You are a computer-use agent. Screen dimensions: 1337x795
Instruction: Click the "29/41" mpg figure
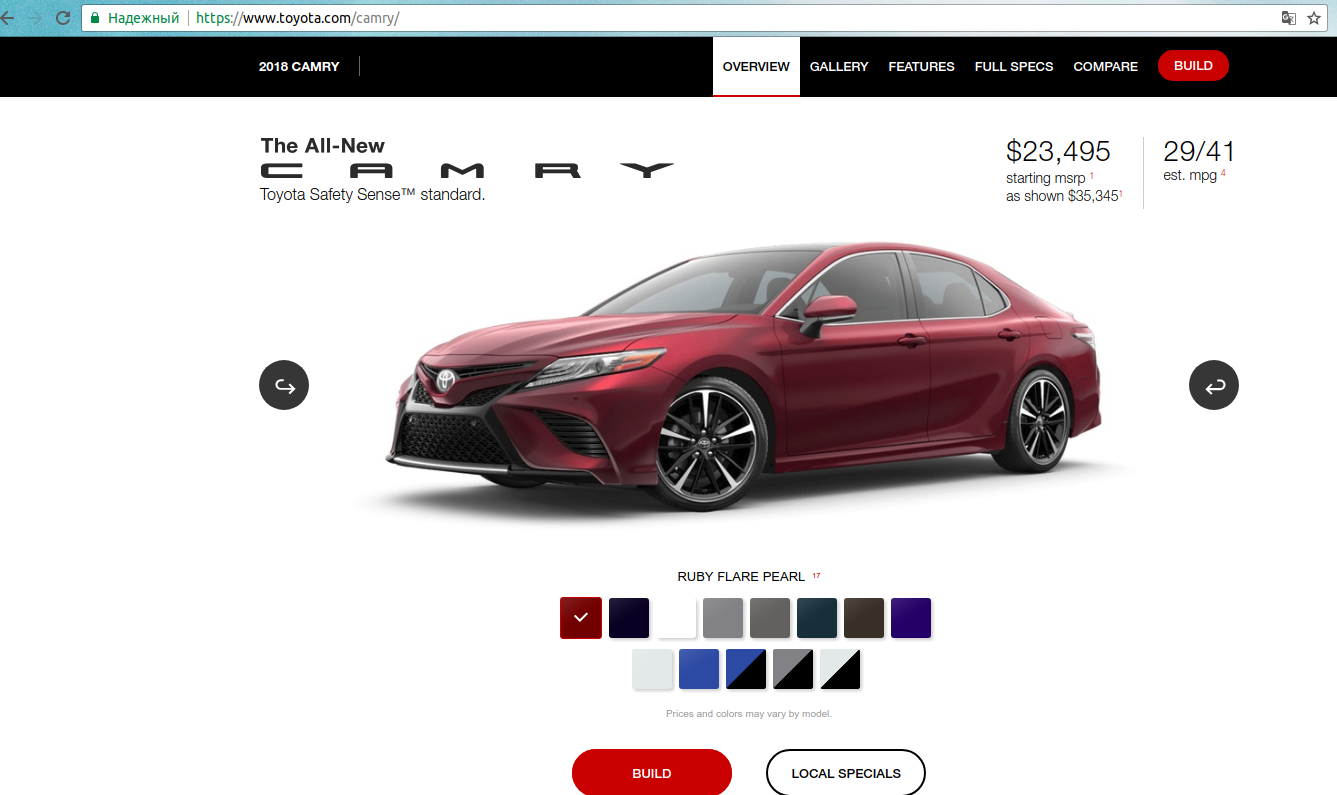pyautogui.click(x=1199, y=151)
